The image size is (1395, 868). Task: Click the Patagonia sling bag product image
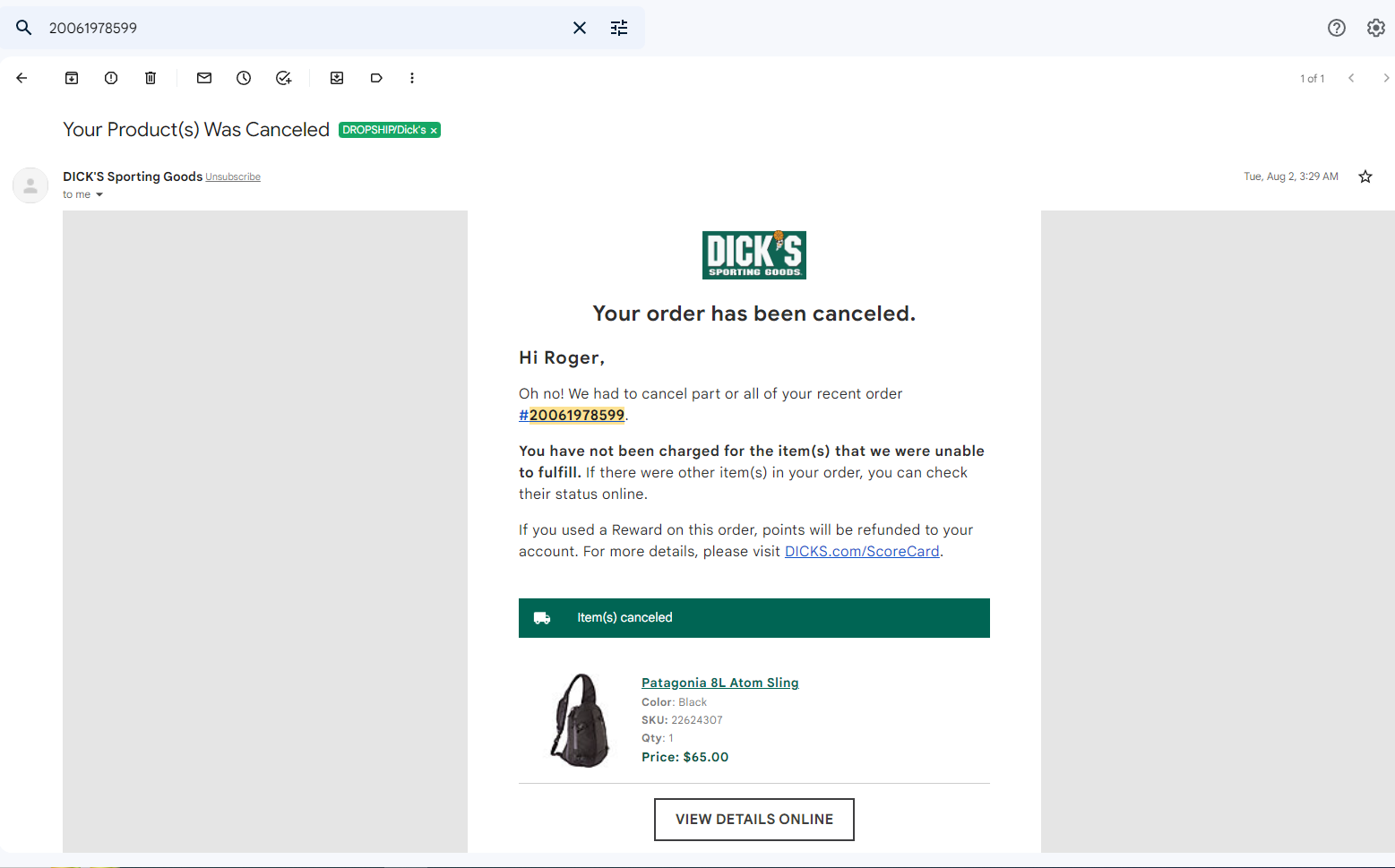coord(581,720)
